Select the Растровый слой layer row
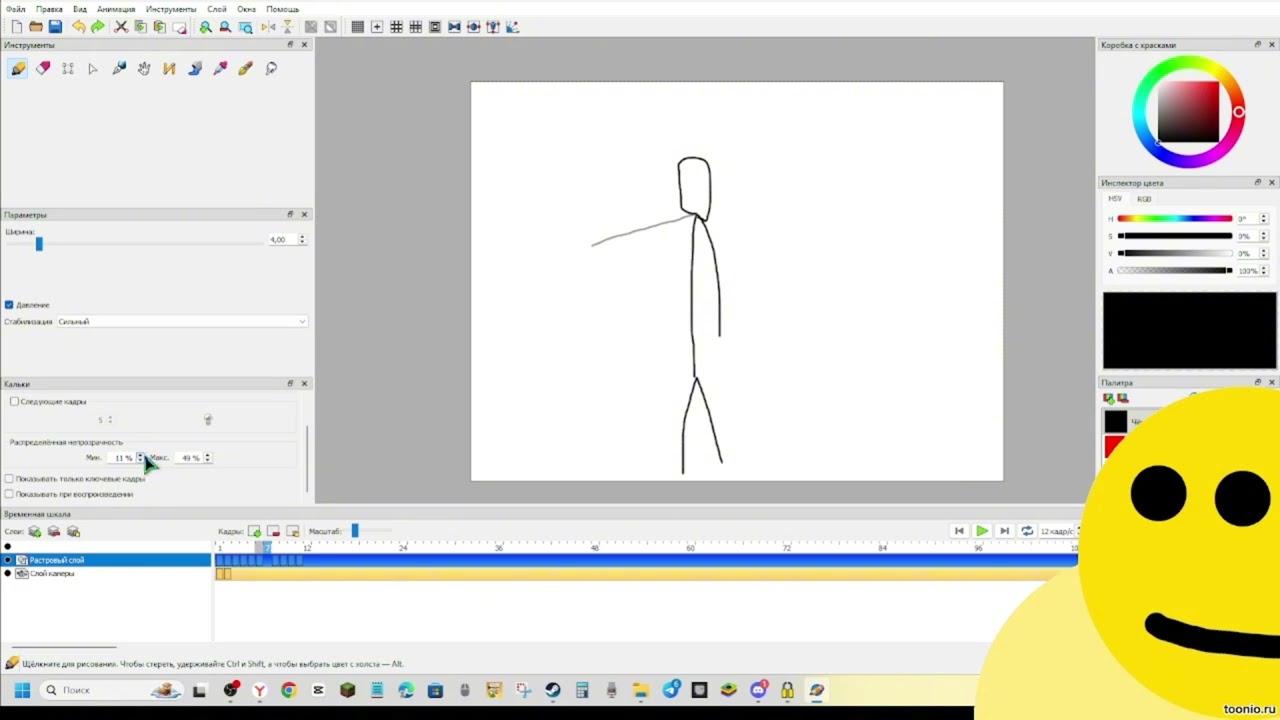Image resolution: width=1280 pixels, height=720 pixels. pyautogui.click(x=106, y=560)
